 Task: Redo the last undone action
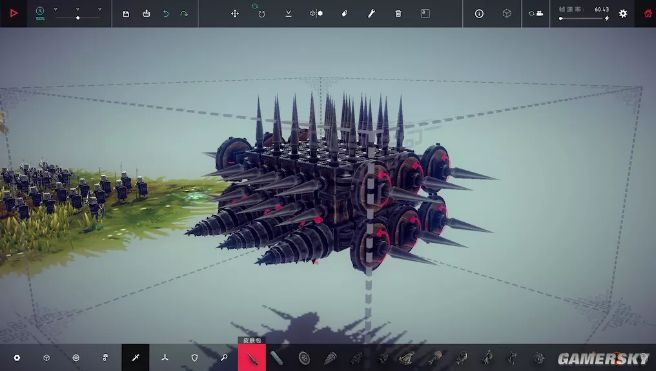(184, 14)
